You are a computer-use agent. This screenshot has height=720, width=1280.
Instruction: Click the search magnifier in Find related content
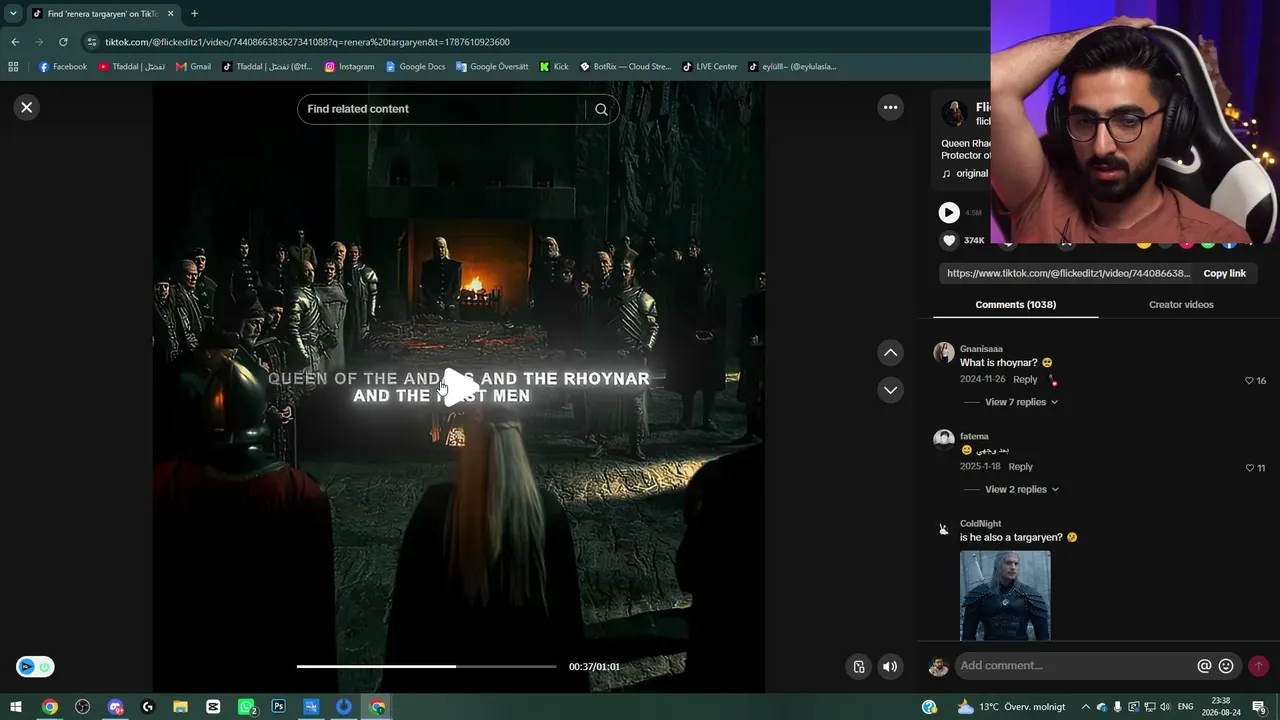pyautogui.click(x=601, y=109)
